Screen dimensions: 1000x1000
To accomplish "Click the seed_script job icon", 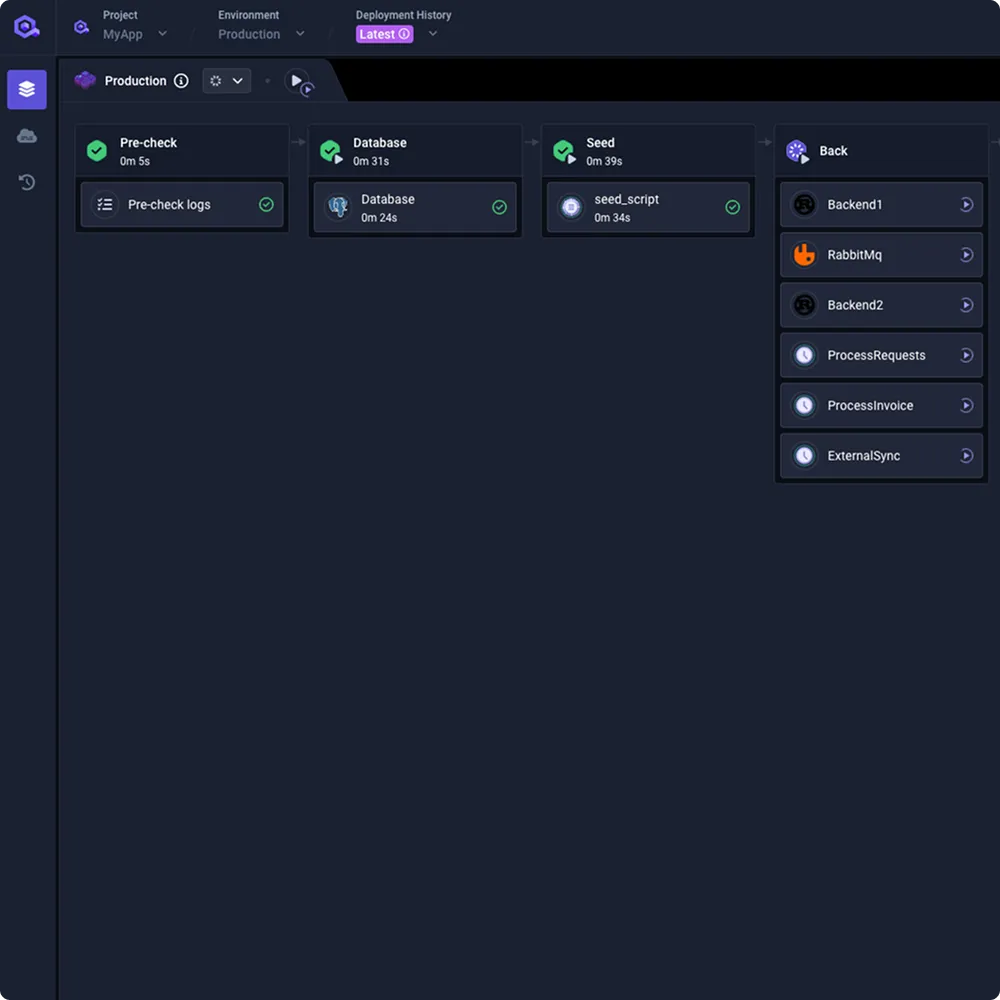I will pyautogui.click(x=571, y=207).
